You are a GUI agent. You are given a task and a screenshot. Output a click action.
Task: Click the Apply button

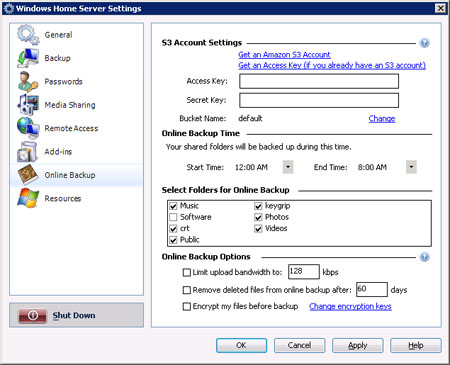click(x=358, y=345)
